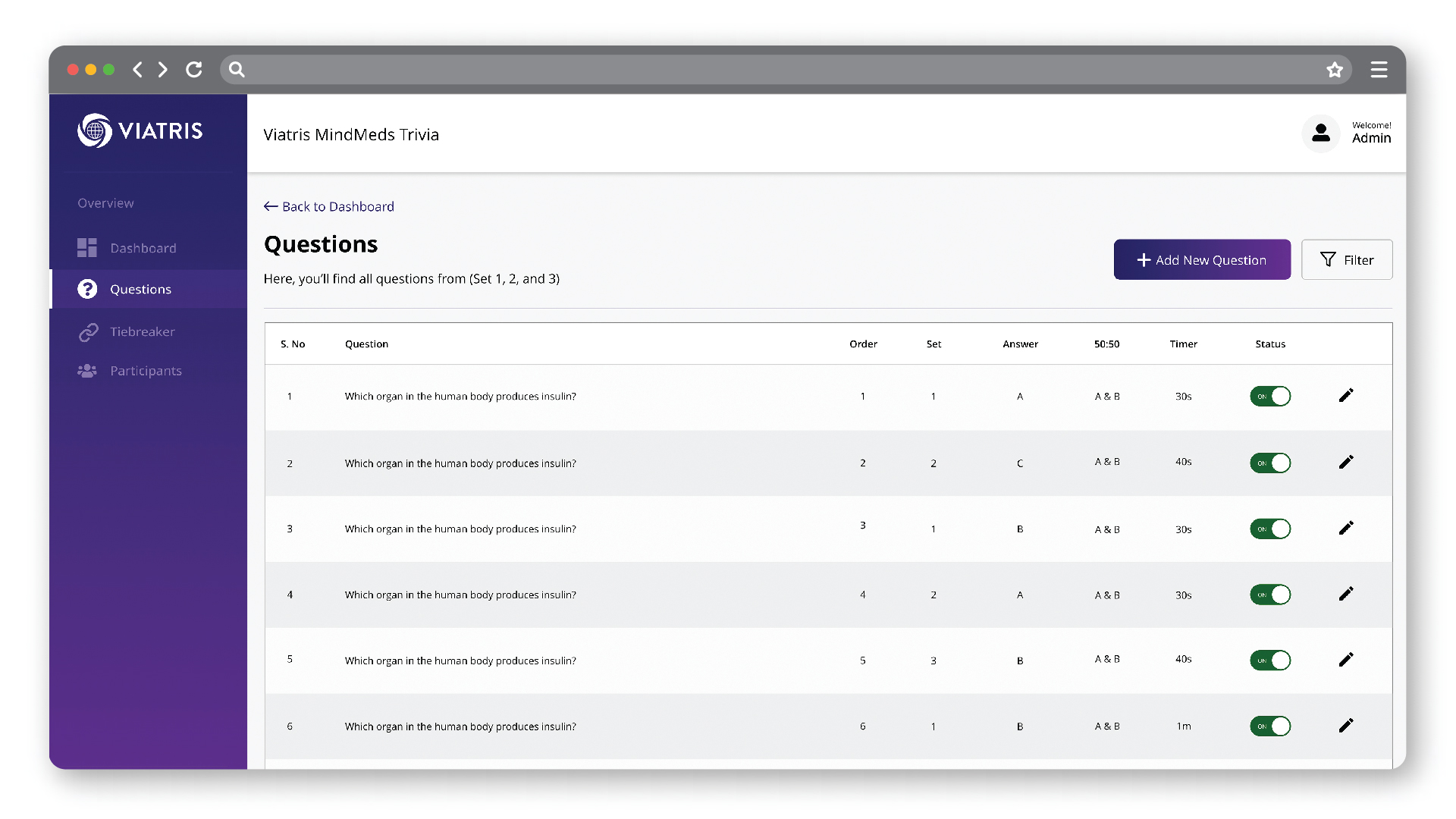This screenshot has height=819, width=1456.
Task: Click the Viatris logo in the sidebar
Action: [140, 131]
